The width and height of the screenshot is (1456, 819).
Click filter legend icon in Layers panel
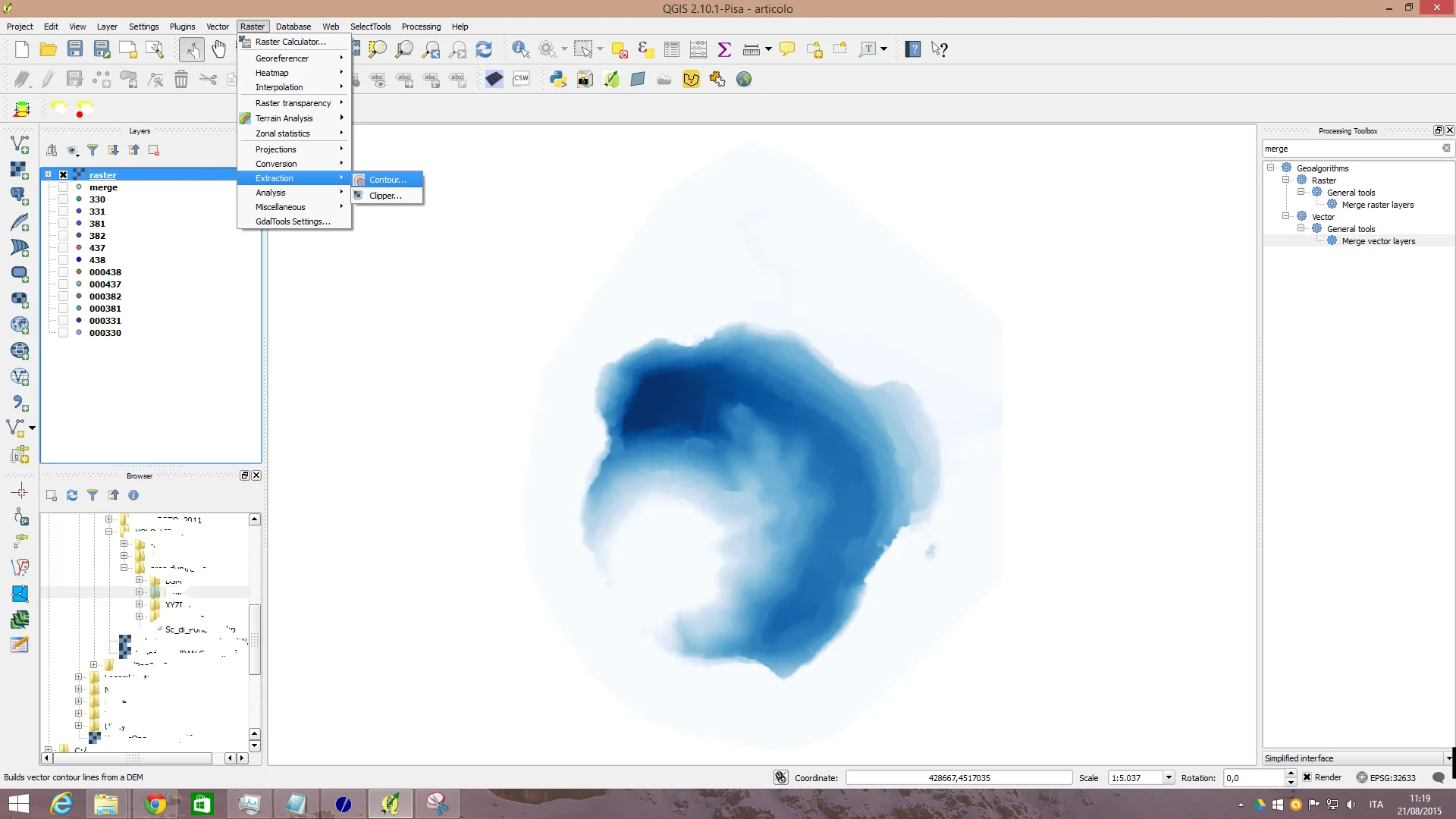coord(93,150)
